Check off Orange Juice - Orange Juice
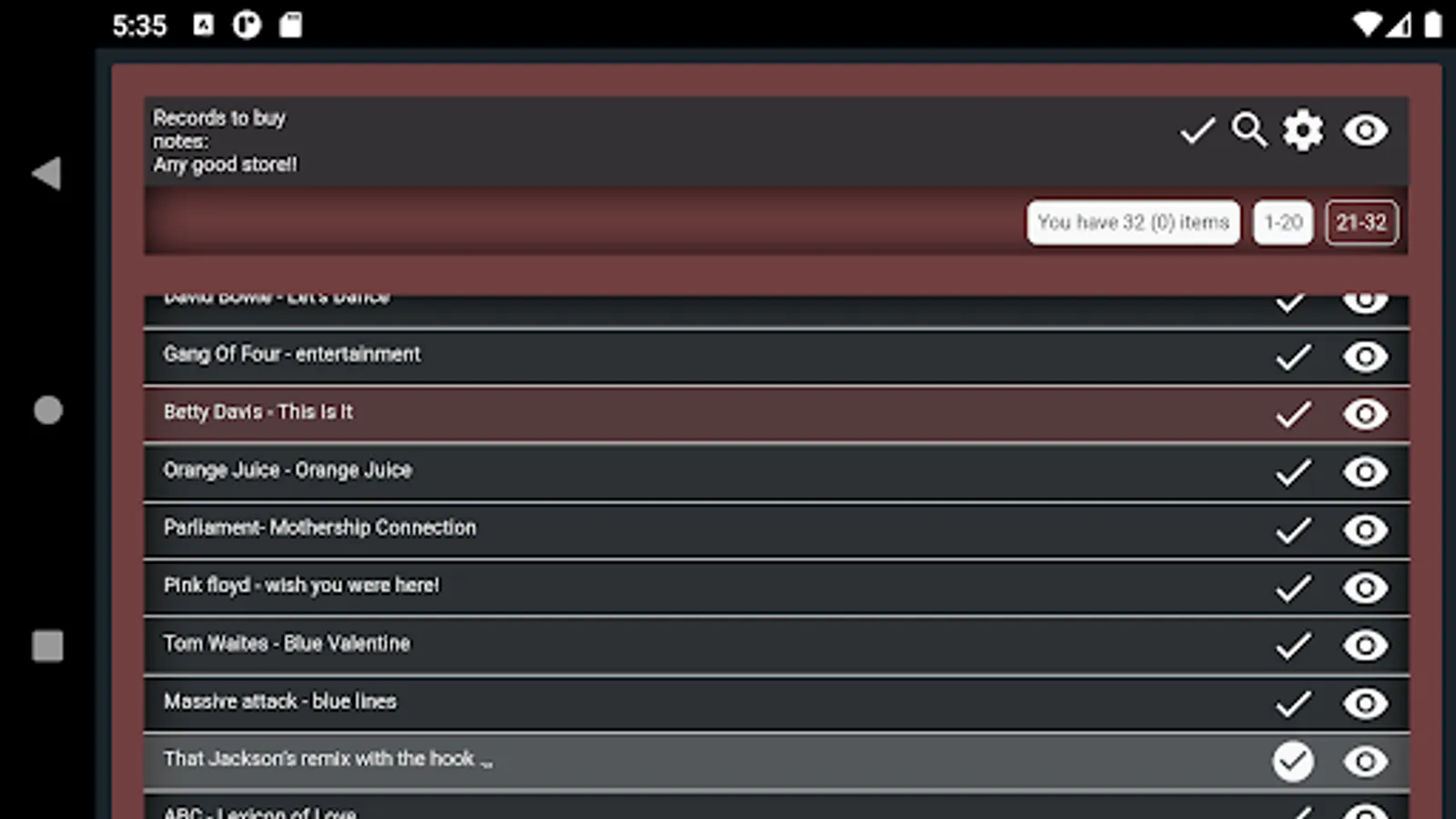This screenshot has height=819, width=1456. [x=1293, y=472]
